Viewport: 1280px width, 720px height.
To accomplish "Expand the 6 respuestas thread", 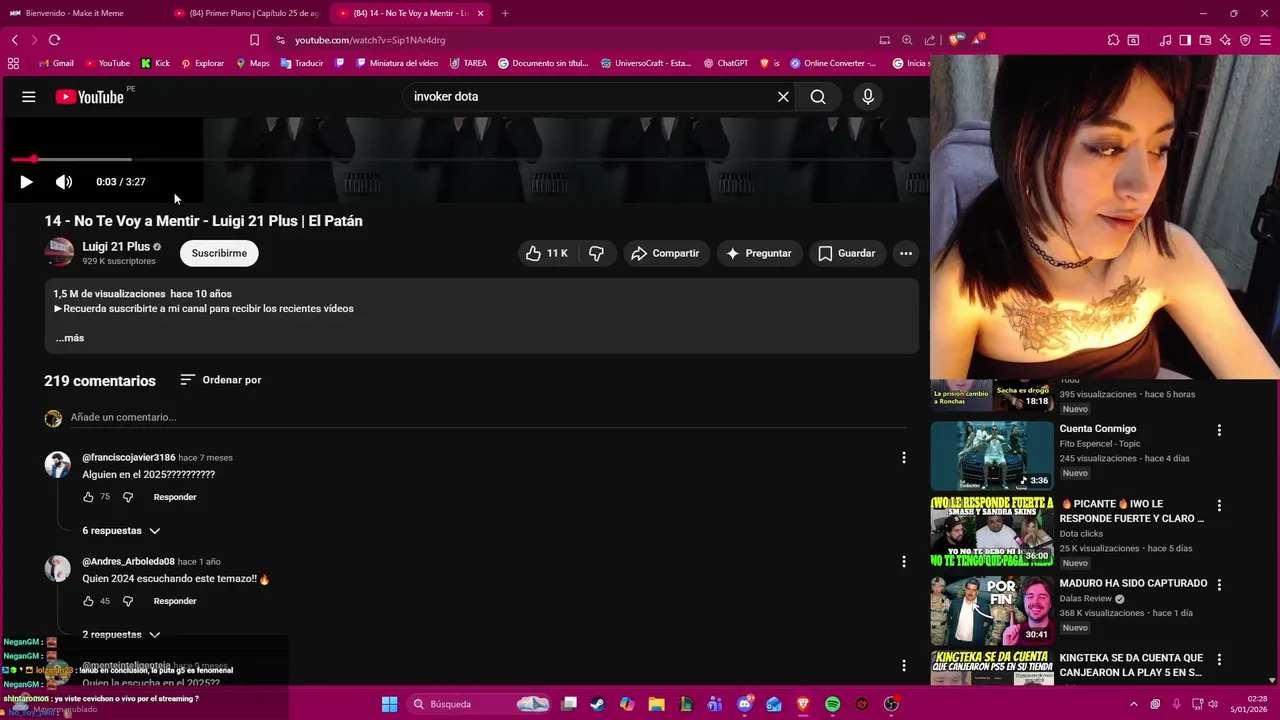I will tap(121, 531).
